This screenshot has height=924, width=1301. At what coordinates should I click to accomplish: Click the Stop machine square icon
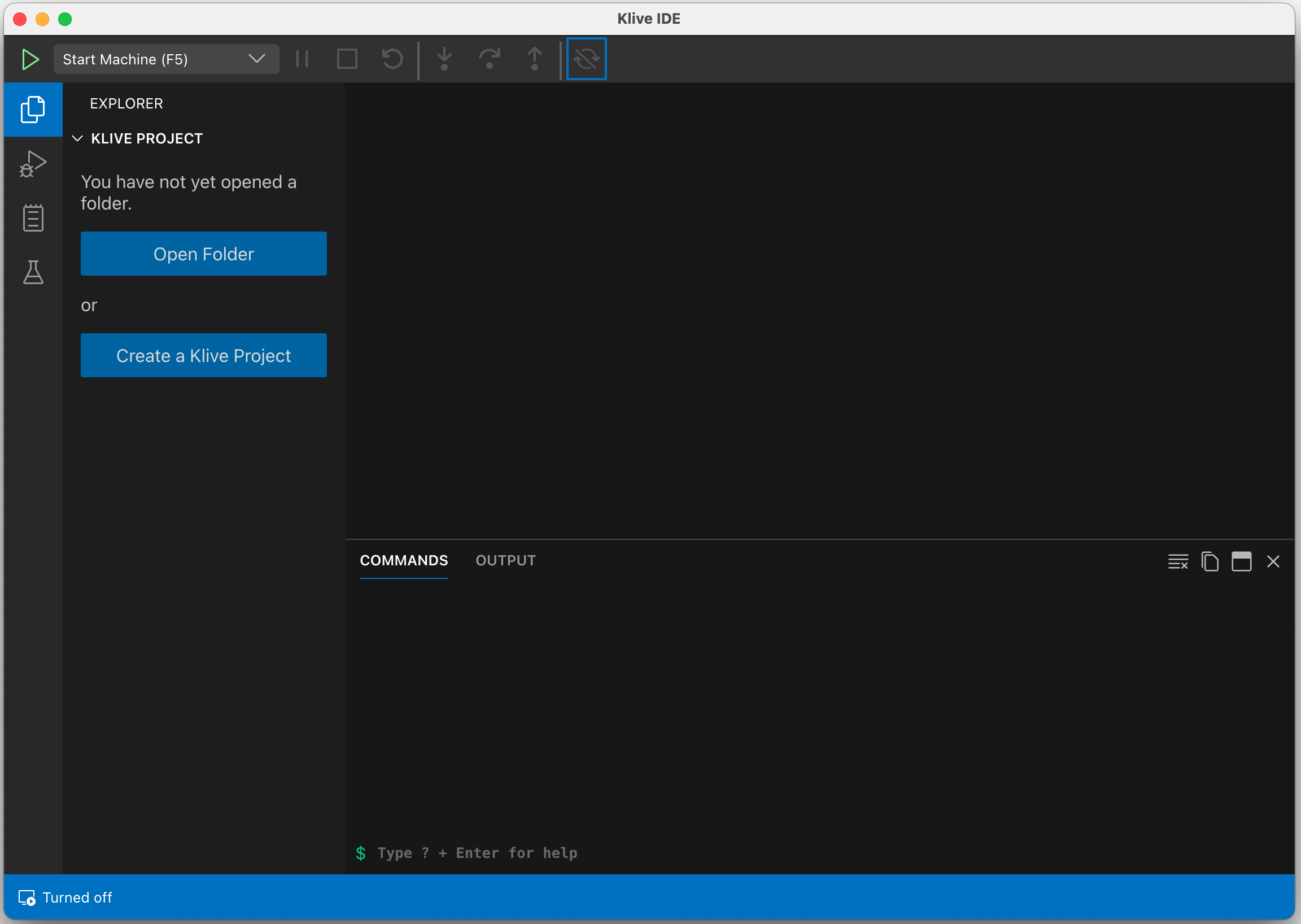(x=347, y=59)
